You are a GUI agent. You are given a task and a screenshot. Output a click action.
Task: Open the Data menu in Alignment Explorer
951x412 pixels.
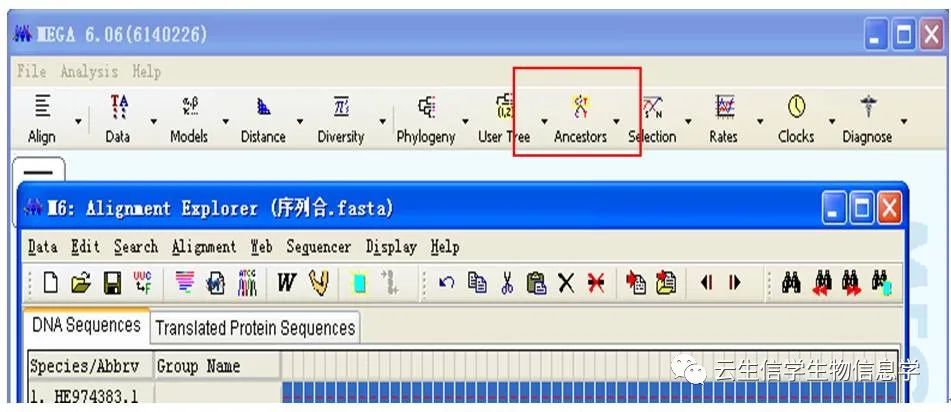[x=43, y=247]
